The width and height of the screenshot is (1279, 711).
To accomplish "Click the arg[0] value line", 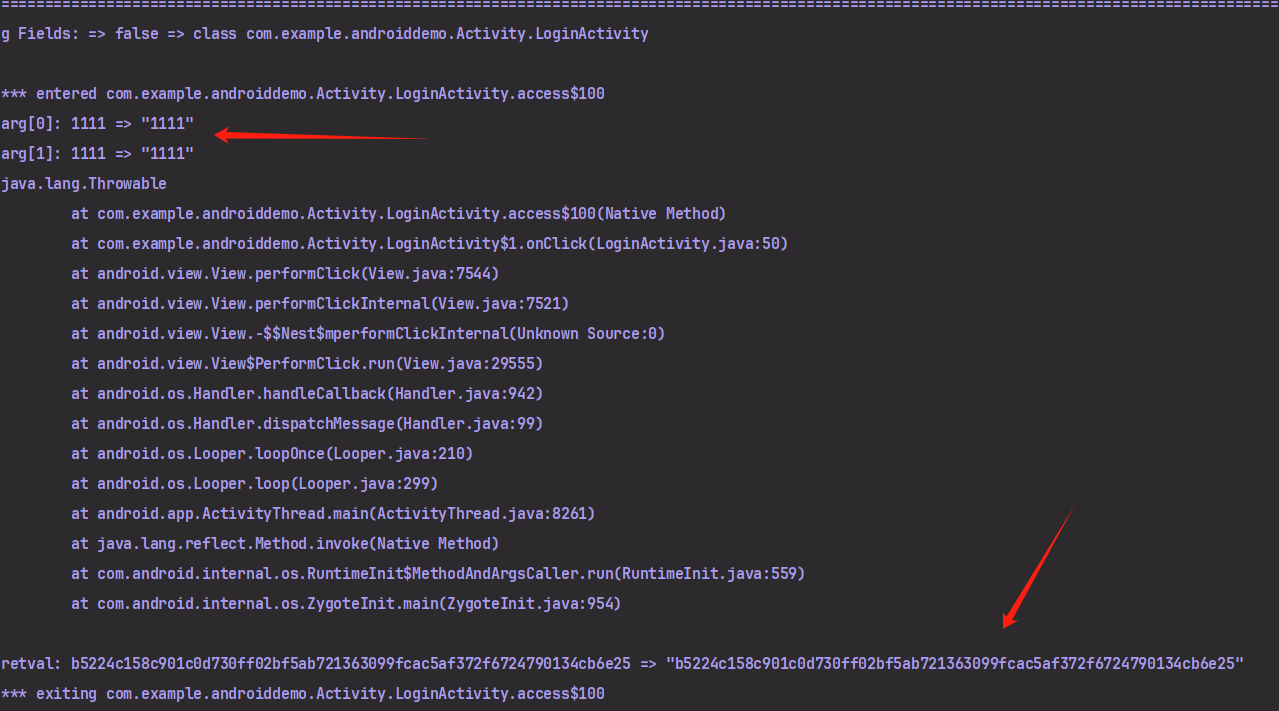I will coord(97,124).
